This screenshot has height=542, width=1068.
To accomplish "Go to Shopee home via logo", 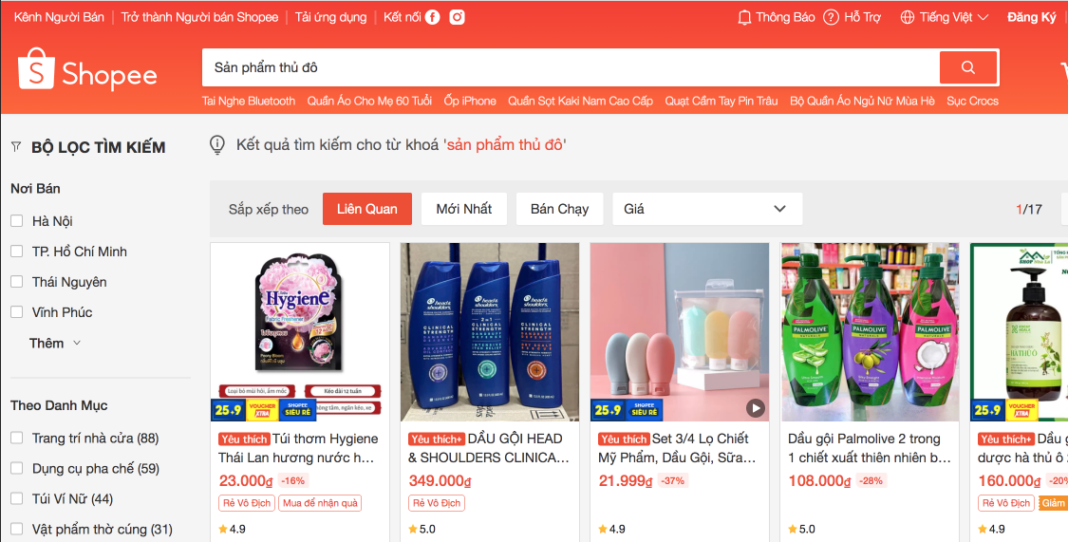I will [x=88, y=70].
